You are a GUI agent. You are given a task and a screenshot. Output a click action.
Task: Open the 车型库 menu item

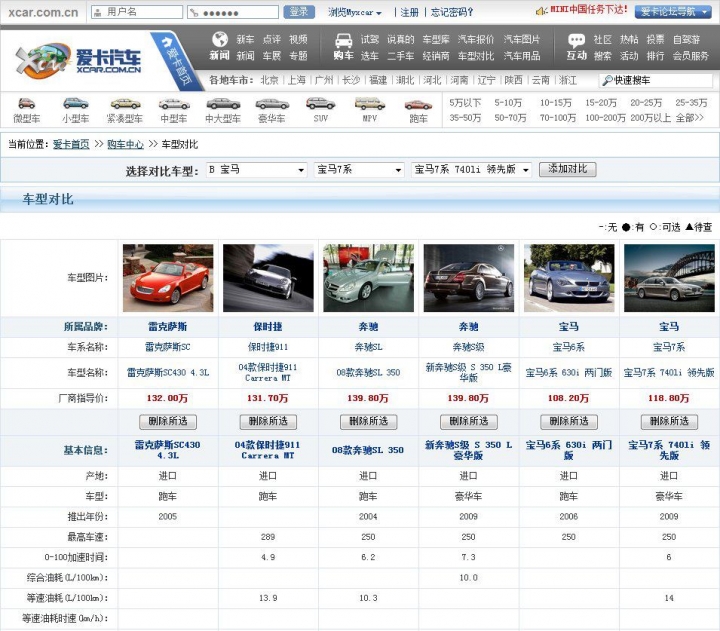pos(436,39)
